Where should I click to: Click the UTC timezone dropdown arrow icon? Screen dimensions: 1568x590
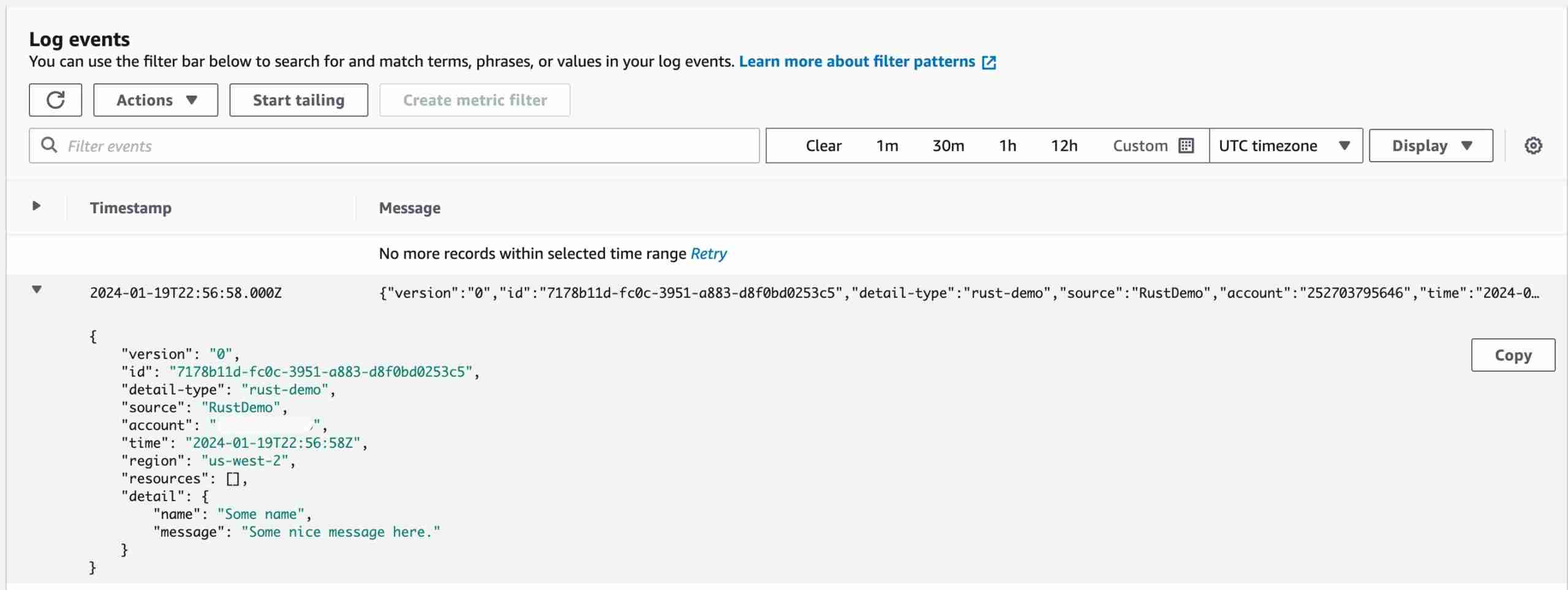click(x=1345, y=146)
